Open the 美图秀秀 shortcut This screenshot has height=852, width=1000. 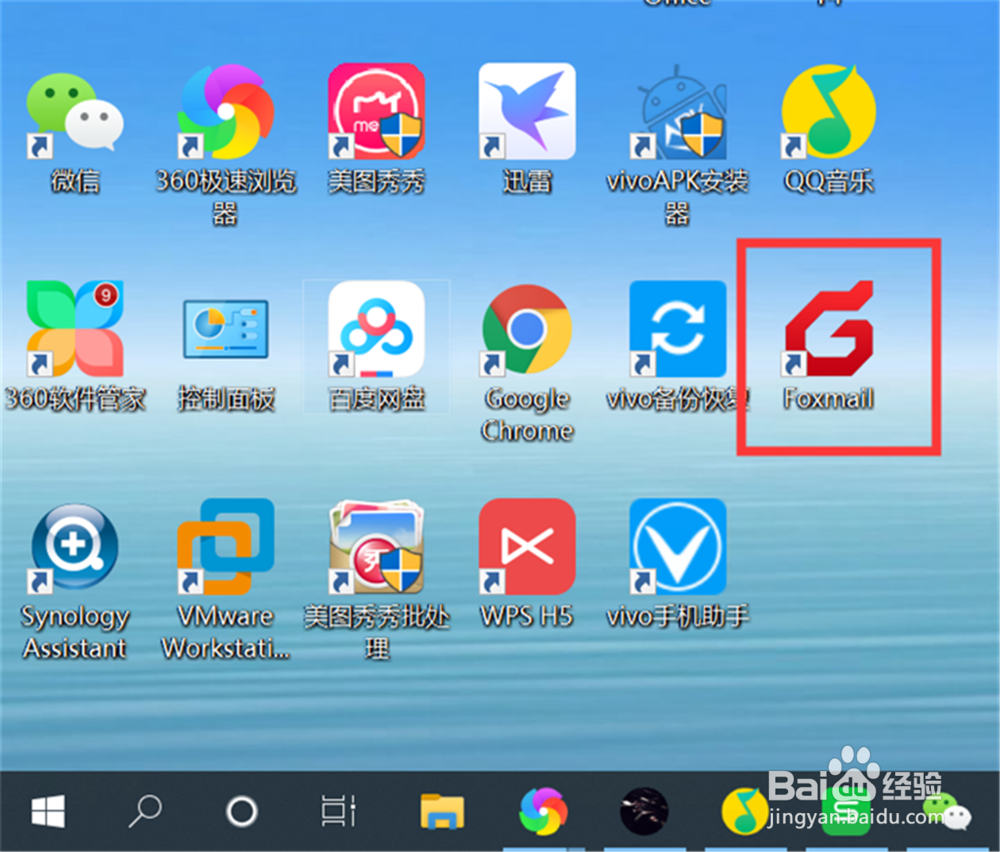pos(376,111)
